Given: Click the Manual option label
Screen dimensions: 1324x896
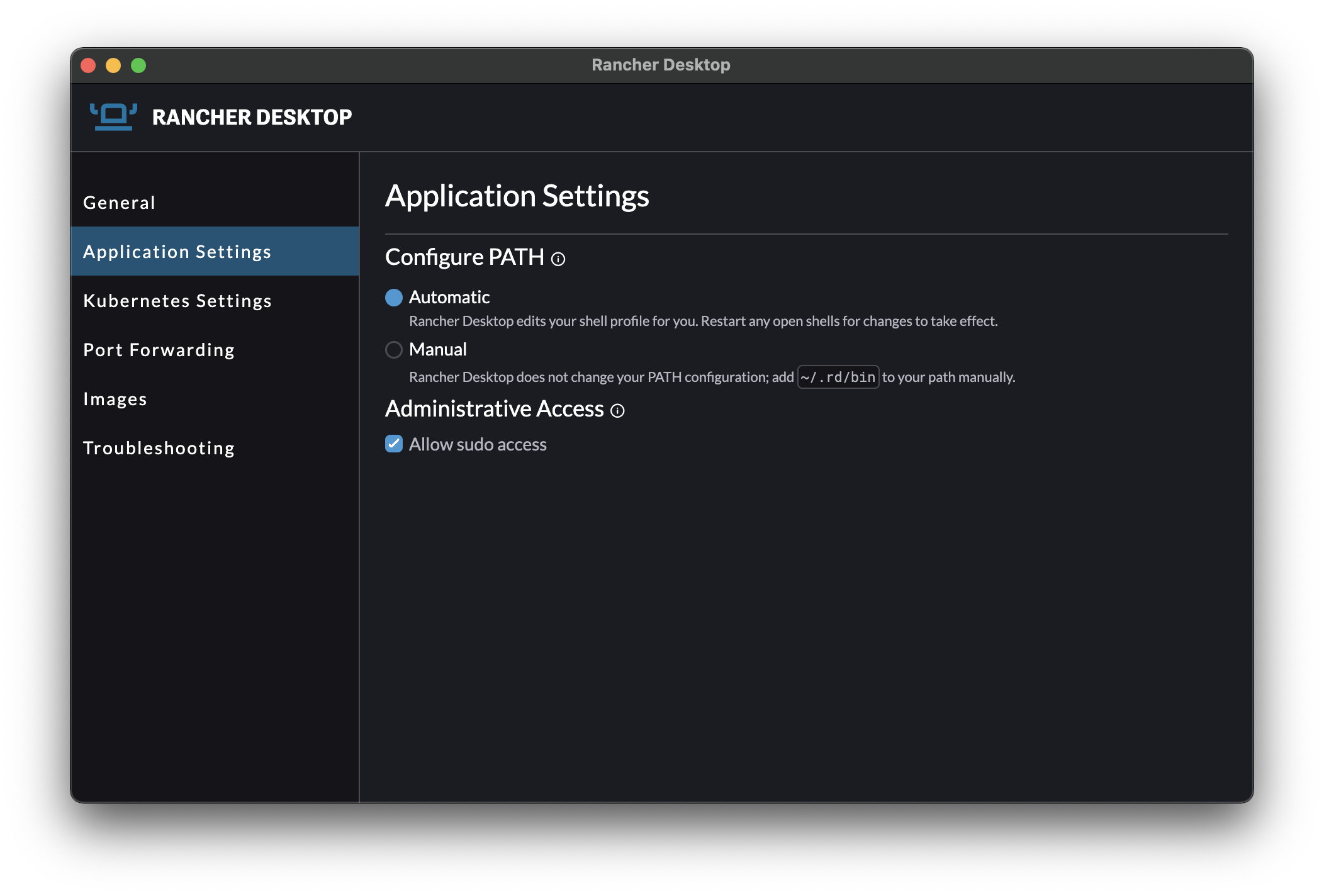Looking at the screenshot, I should pos(438,349).
